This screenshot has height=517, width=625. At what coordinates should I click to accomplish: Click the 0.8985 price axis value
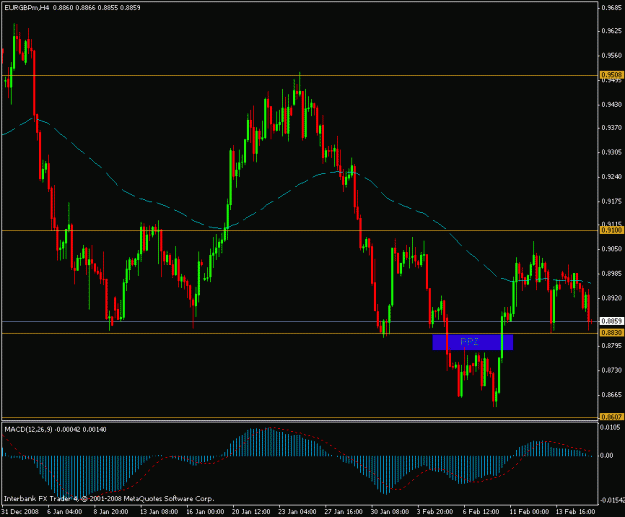coord(611,273)
